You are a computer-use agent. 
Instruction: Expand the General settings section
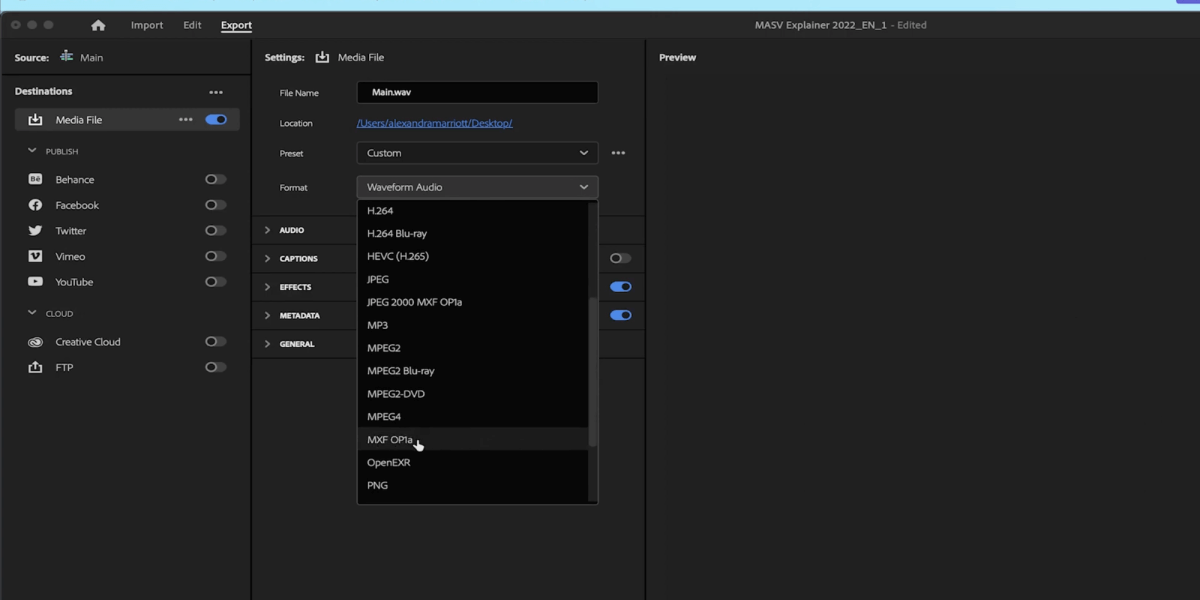click(267, 344)
